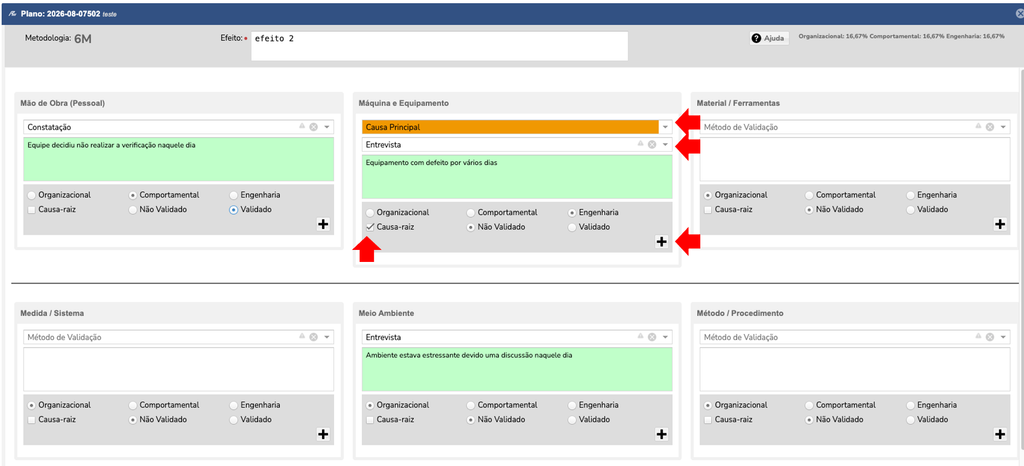Image resolution: width=1024 pixels, height=466 pixels.
Task: Select Engenharia in Material / Ferramentas
Action: [x=910, y=194]
